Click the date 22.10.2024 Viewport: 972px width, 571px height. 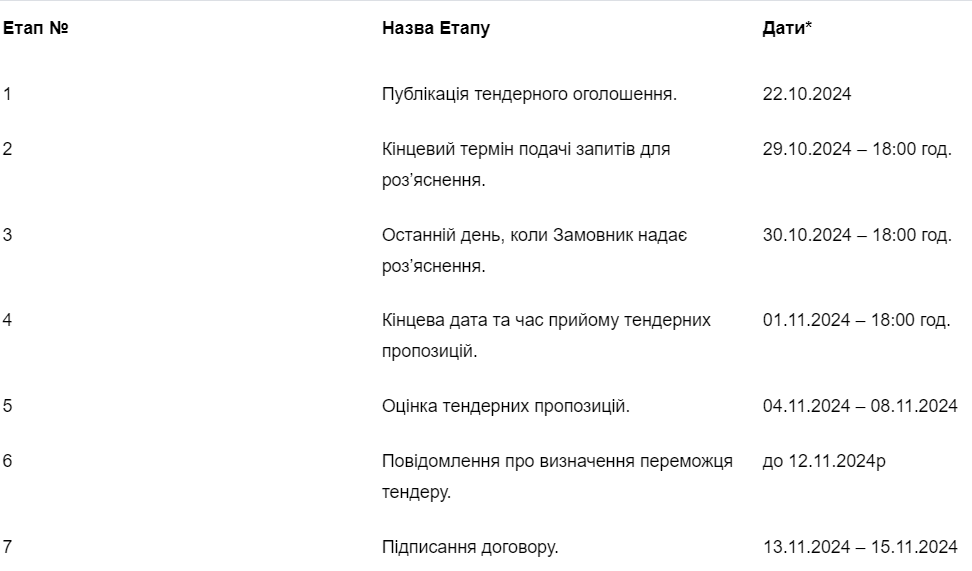point(806,94)
